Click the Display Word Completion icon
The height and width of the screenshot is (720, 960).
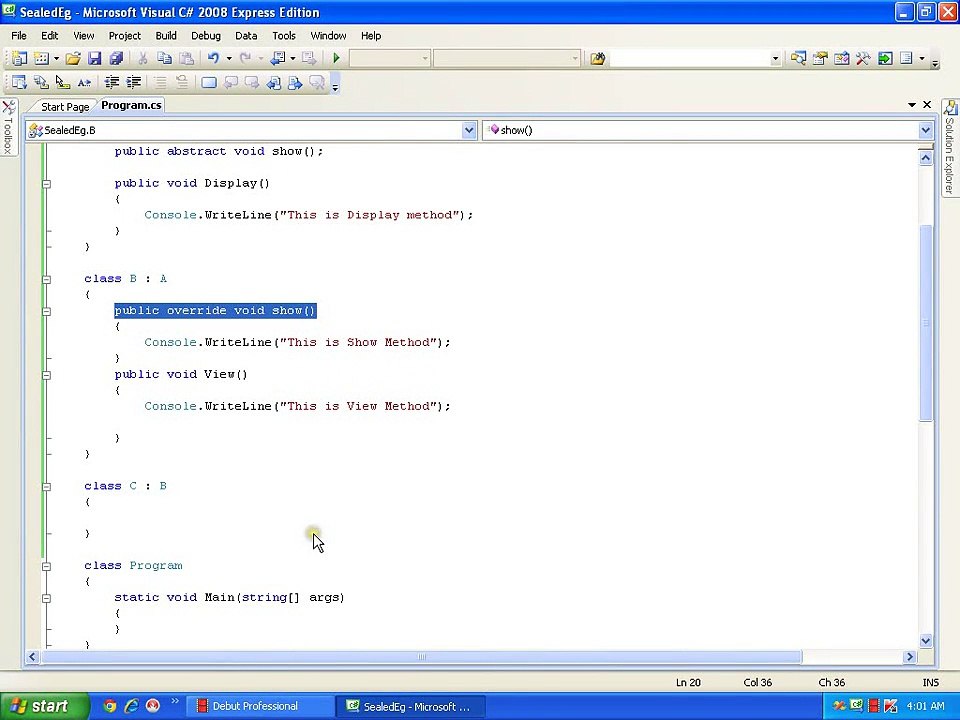click(x=84, y=82)
